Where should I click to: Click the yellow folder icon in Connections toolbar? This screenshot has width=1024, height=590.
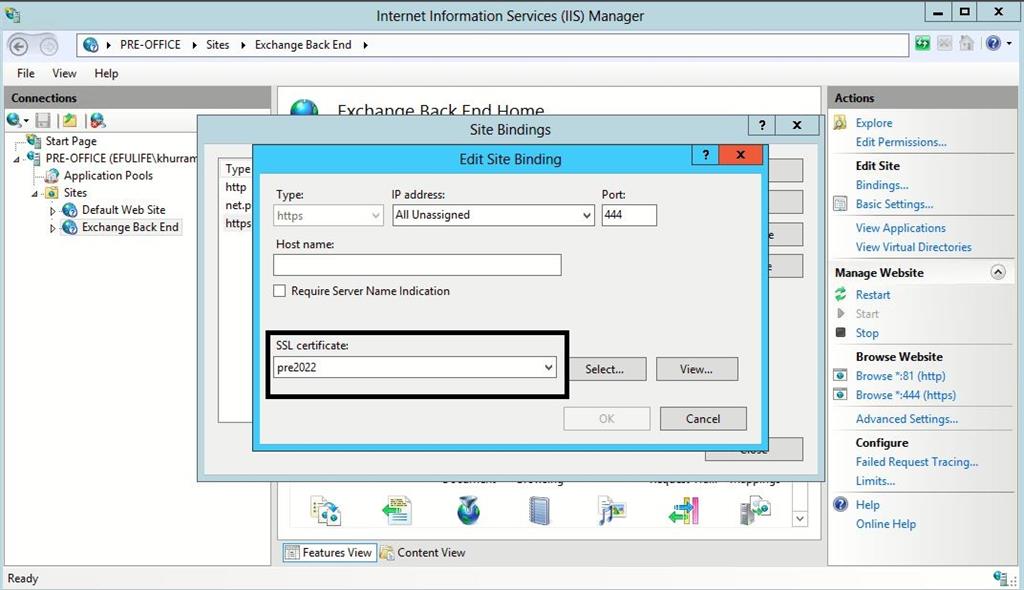[x=69, y=120]
